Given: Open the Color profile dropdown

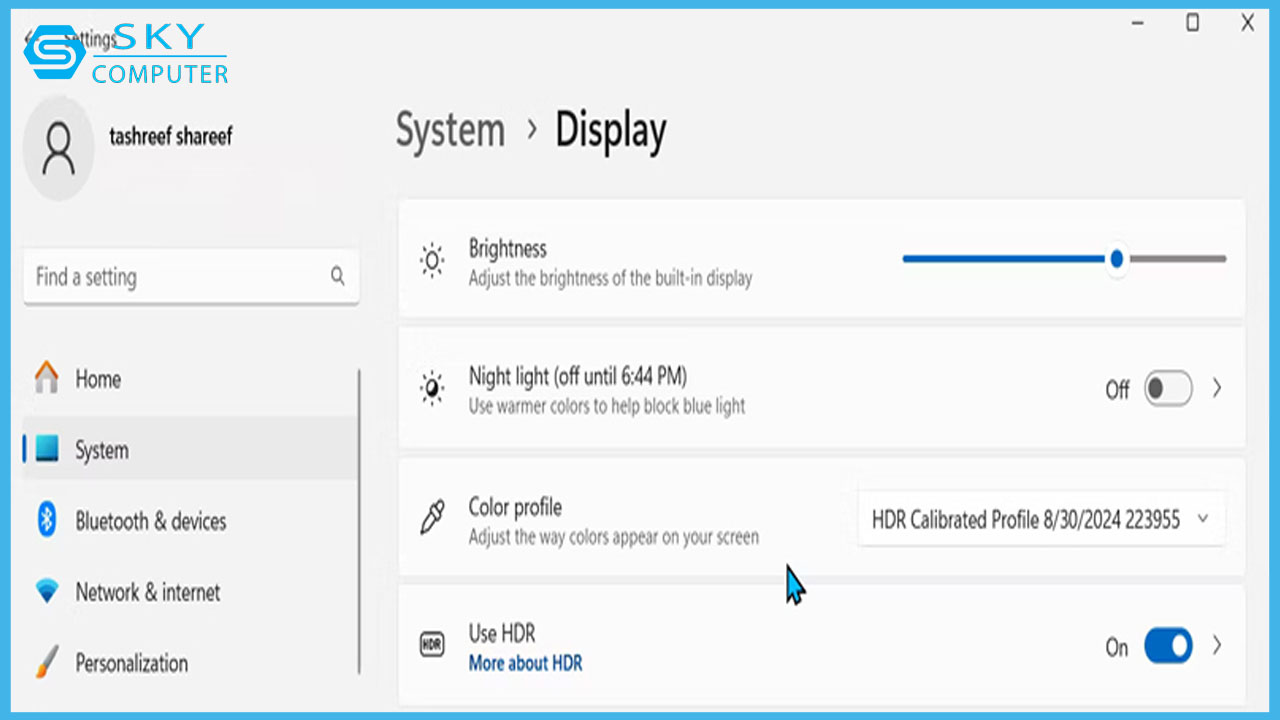Looking at the screenshot, I should [1040, 519].
